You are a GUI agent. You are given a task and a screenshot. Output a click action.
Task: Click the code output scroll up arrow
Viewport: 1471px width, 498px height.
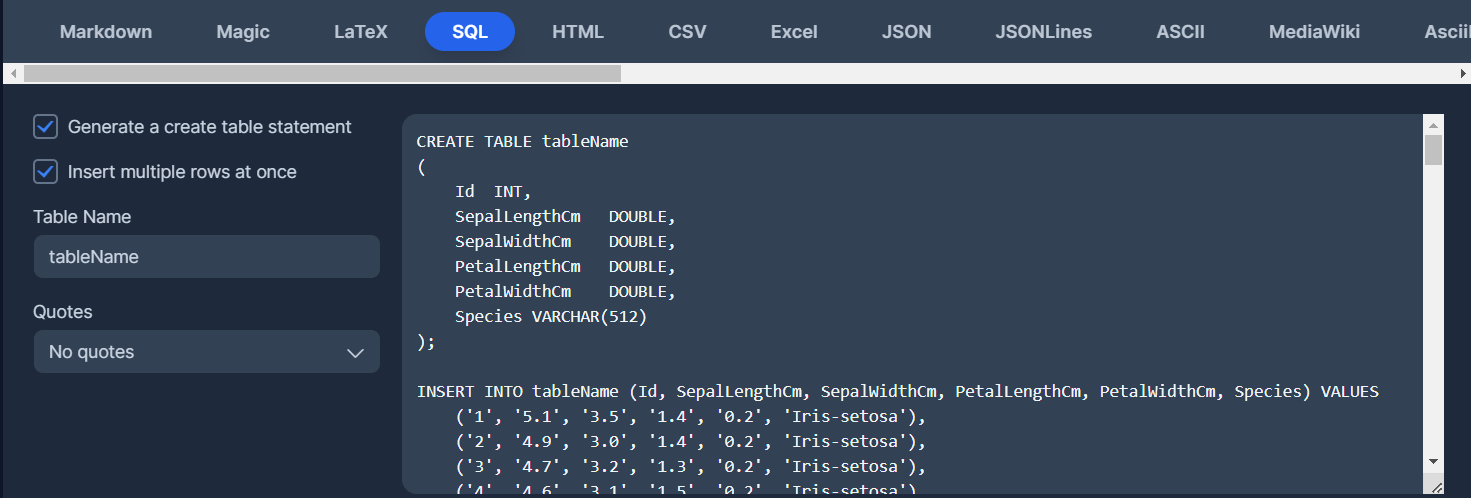coord(1433,126)
